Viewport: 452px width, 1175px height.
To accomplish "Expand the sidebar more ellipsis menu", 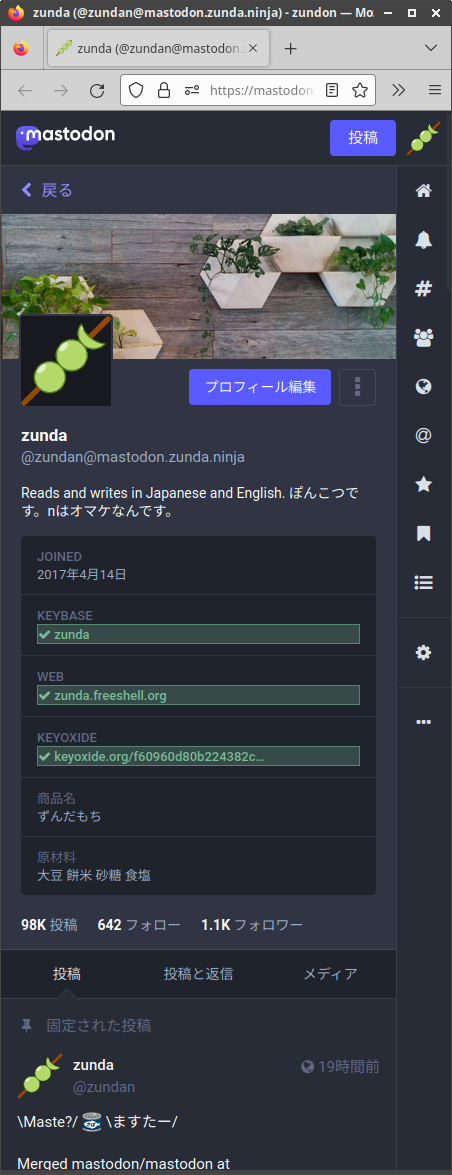I will coord(424,722).
